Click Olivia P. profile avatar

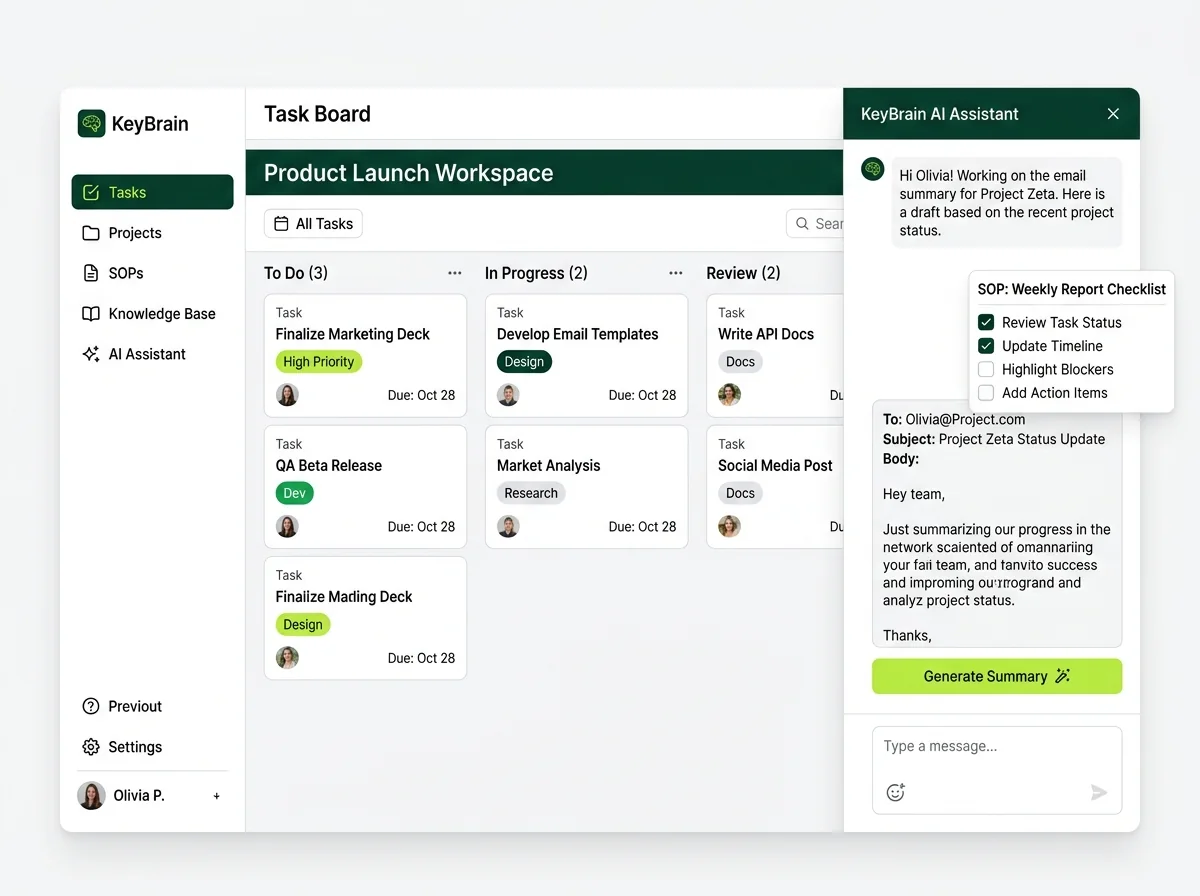[91, 796]
